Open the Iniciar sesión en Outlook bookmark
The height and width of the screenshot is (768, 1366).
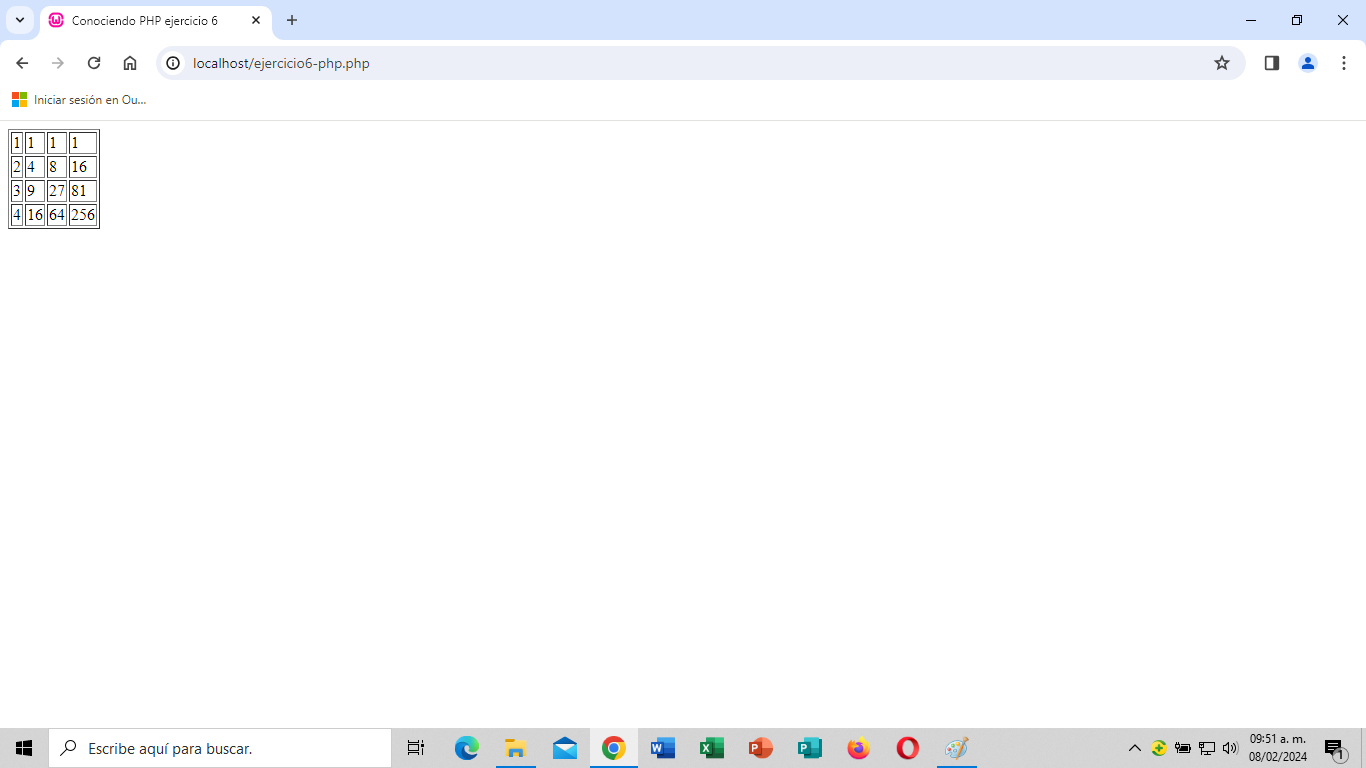(80, 100)
